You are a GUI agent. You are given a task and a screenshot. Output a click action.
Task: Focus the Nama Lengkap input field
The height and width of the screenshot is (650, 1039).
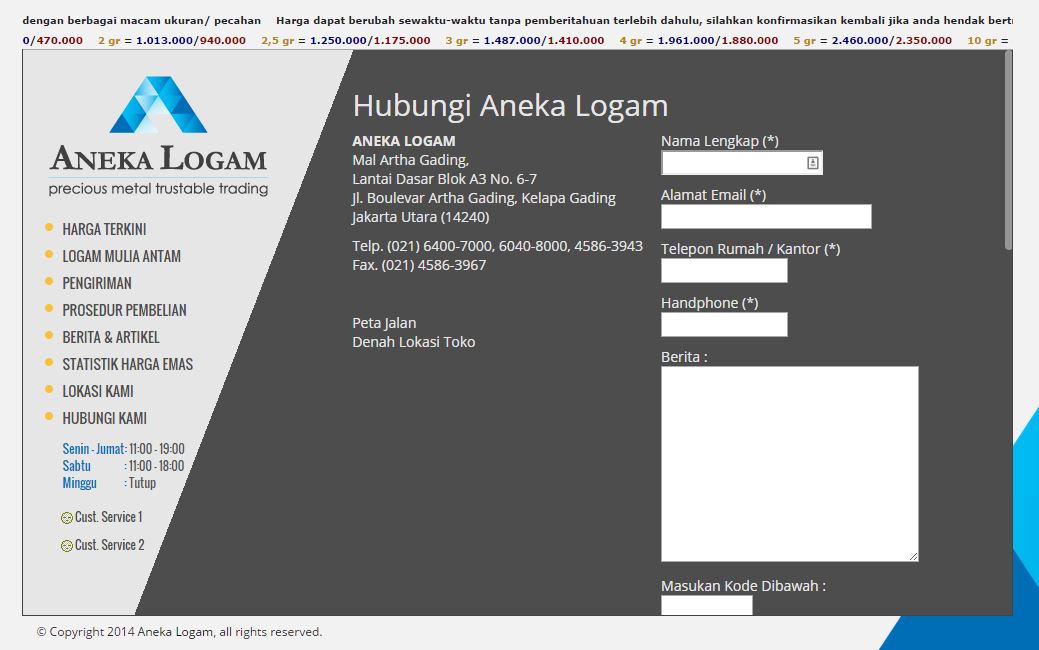pyautogui.click(x=742, y=163)
